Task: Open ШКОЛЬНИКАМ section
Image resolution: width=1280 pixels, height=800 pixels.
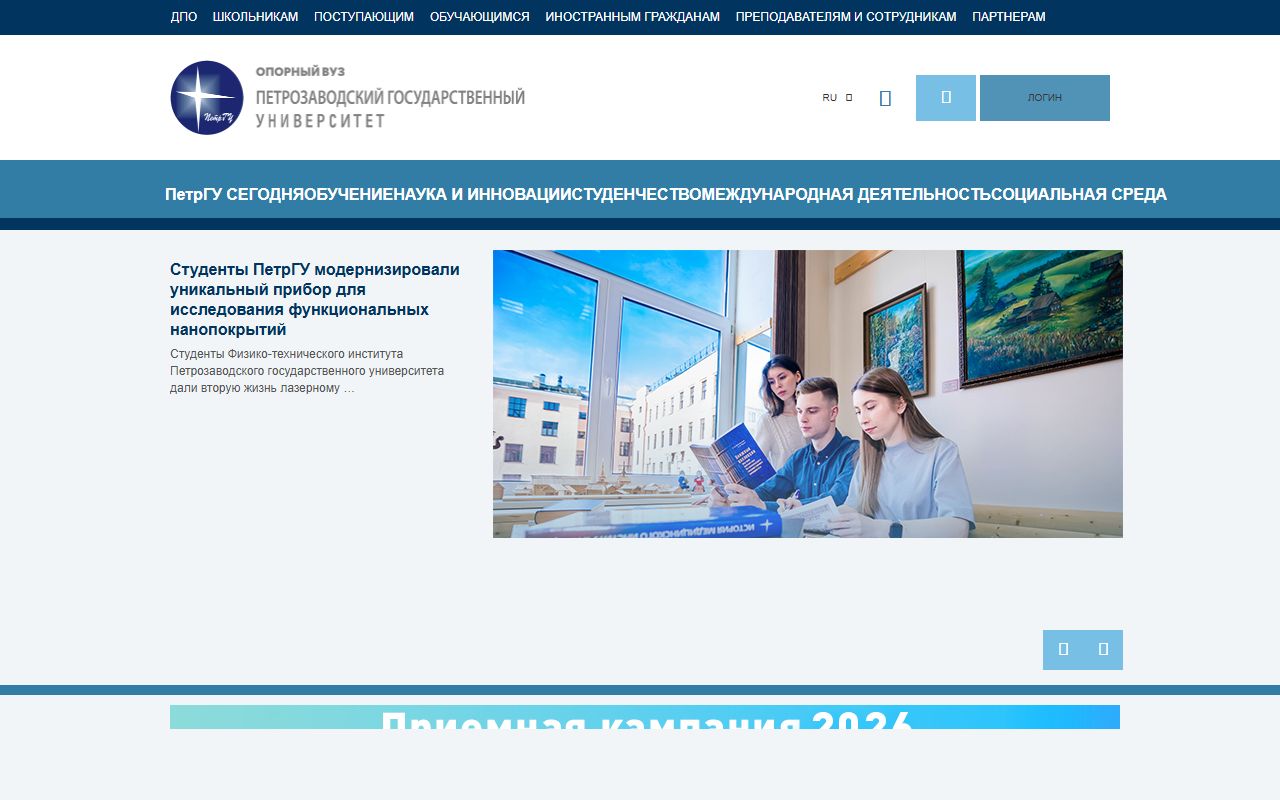Action: (255, 17)
